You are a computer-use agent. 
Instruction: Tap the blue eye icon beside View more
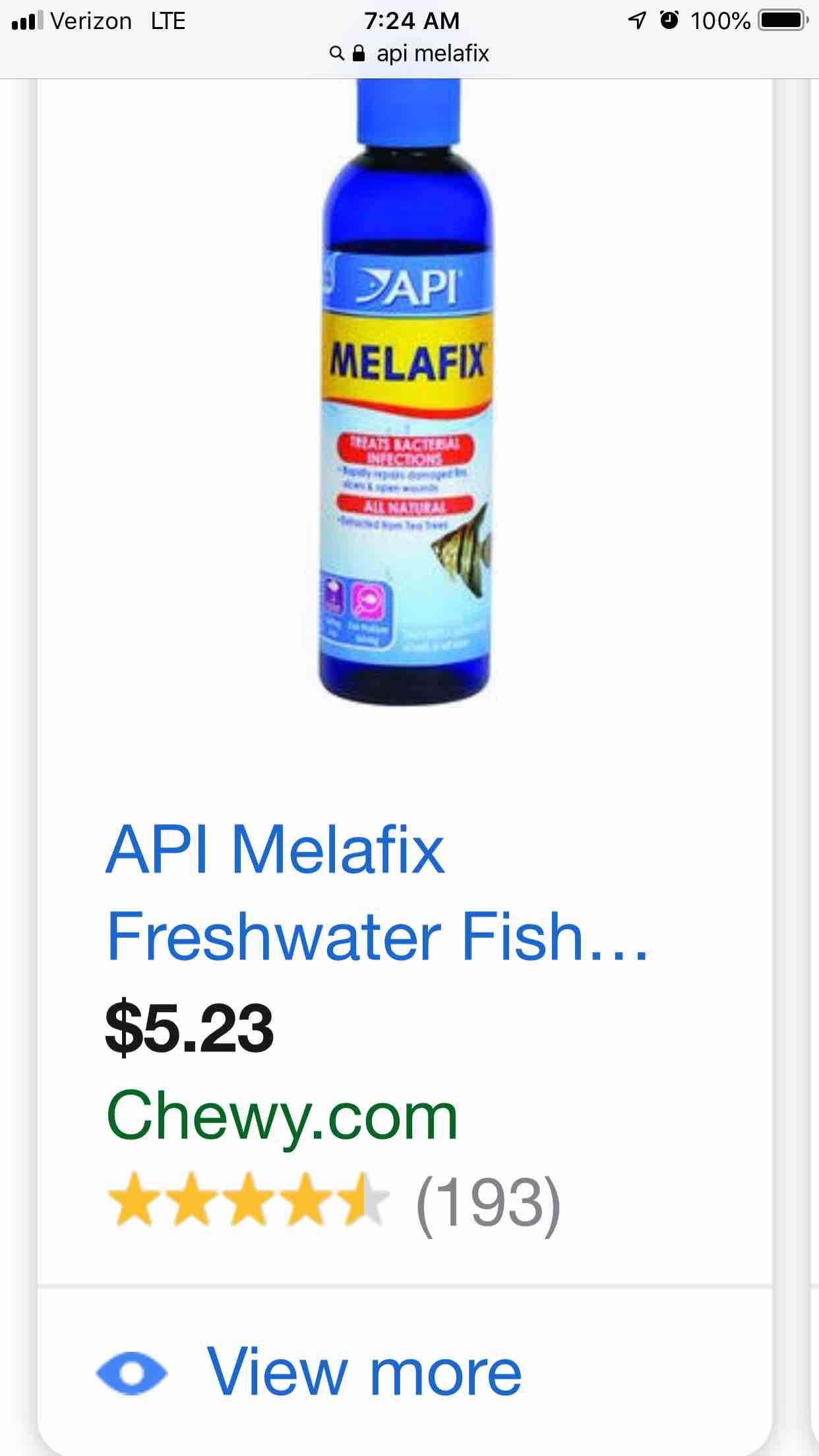point(131,1372)
